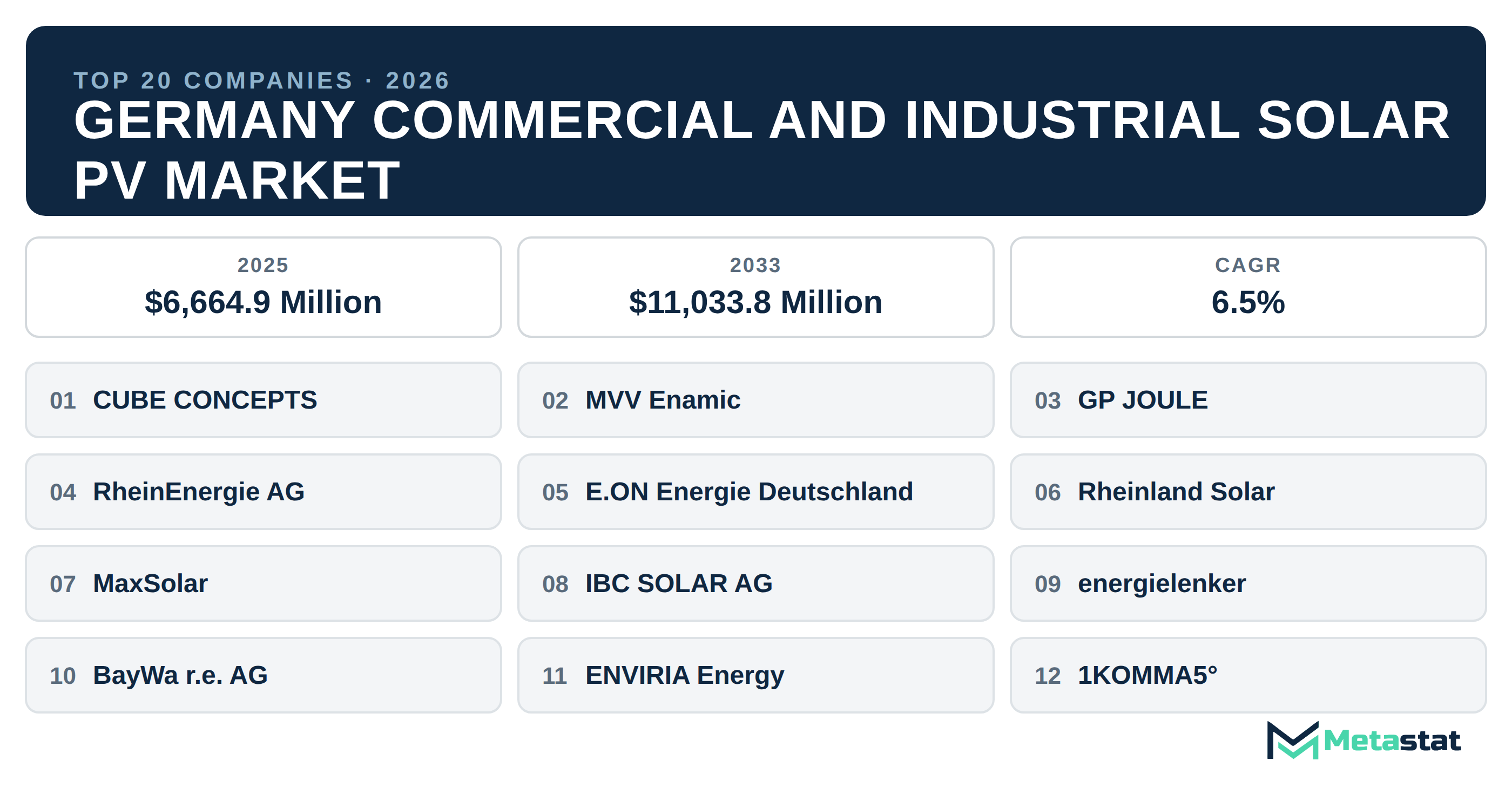1512x788 pixels.
Task: Click the 2033 value $11,033.8 Million
Action: click(755, 302)
